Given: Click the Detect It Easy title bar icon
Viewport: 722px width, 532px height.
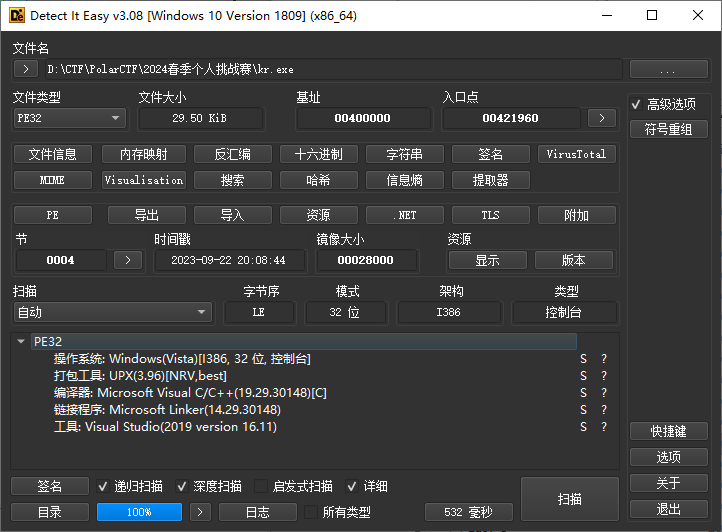Looking at the screenshot, I should [17, 15].
